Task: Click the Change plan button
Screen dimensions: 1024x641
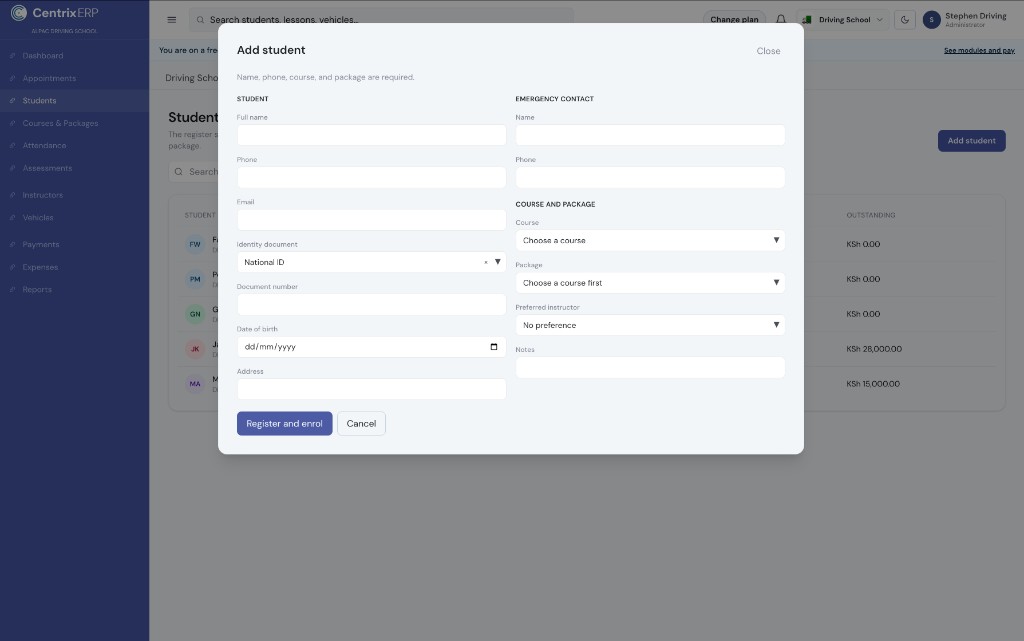Action: click(734, 20)
